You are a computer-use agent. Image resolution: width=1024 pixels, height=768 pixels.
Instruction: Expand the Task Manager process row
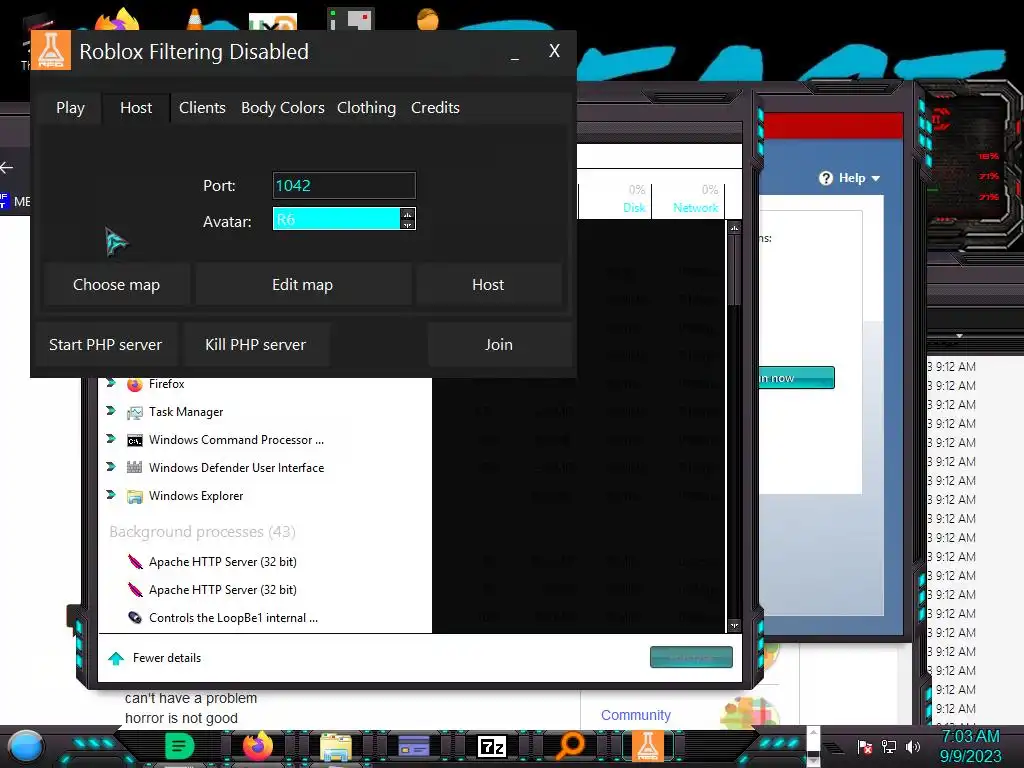coord(111,411)
